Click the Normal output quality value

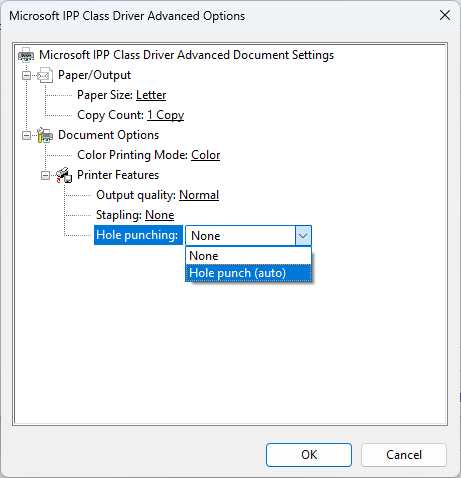[199, 195]
